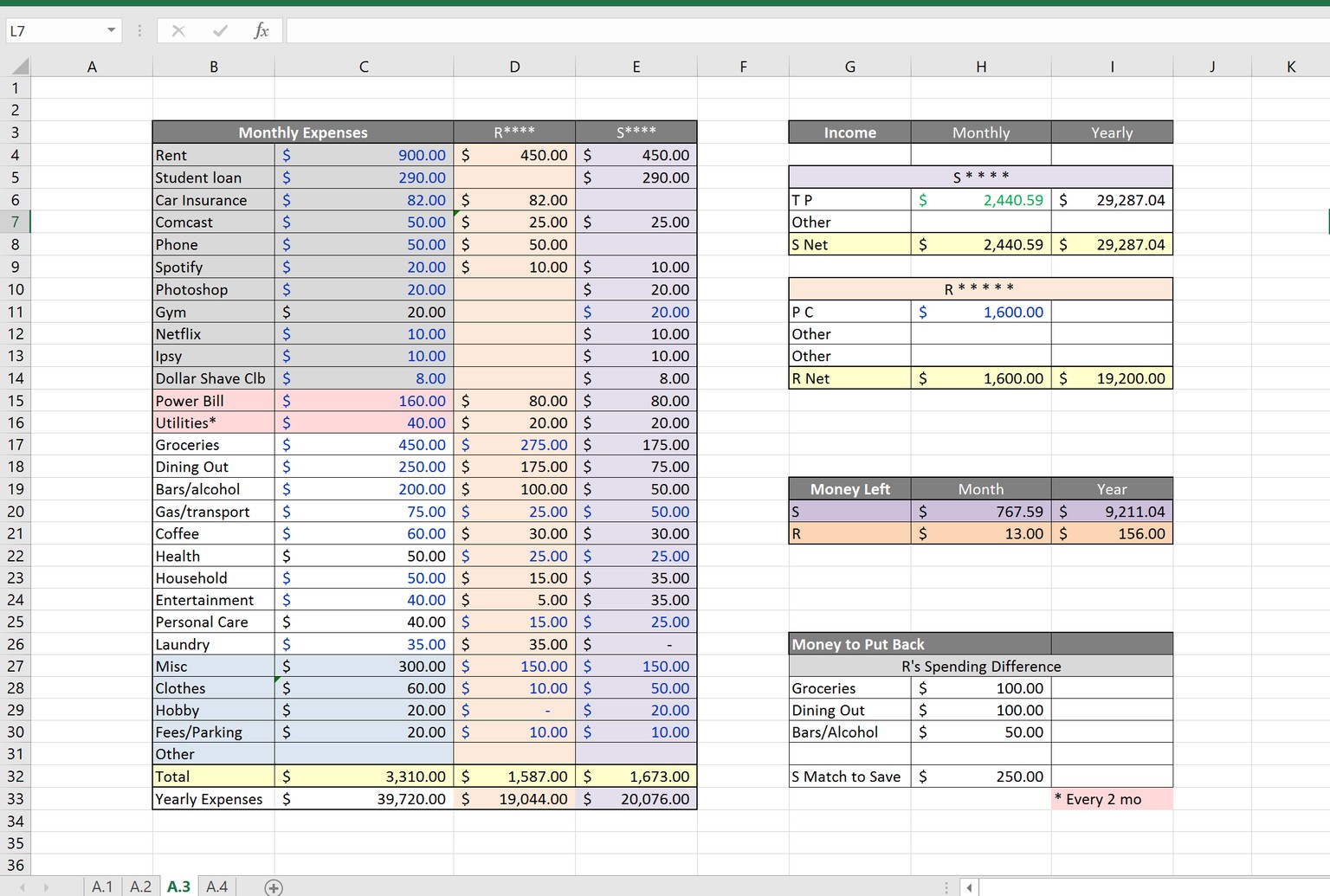Click the Income header cell
This screenshot has height=896, width=1330.
850,132
